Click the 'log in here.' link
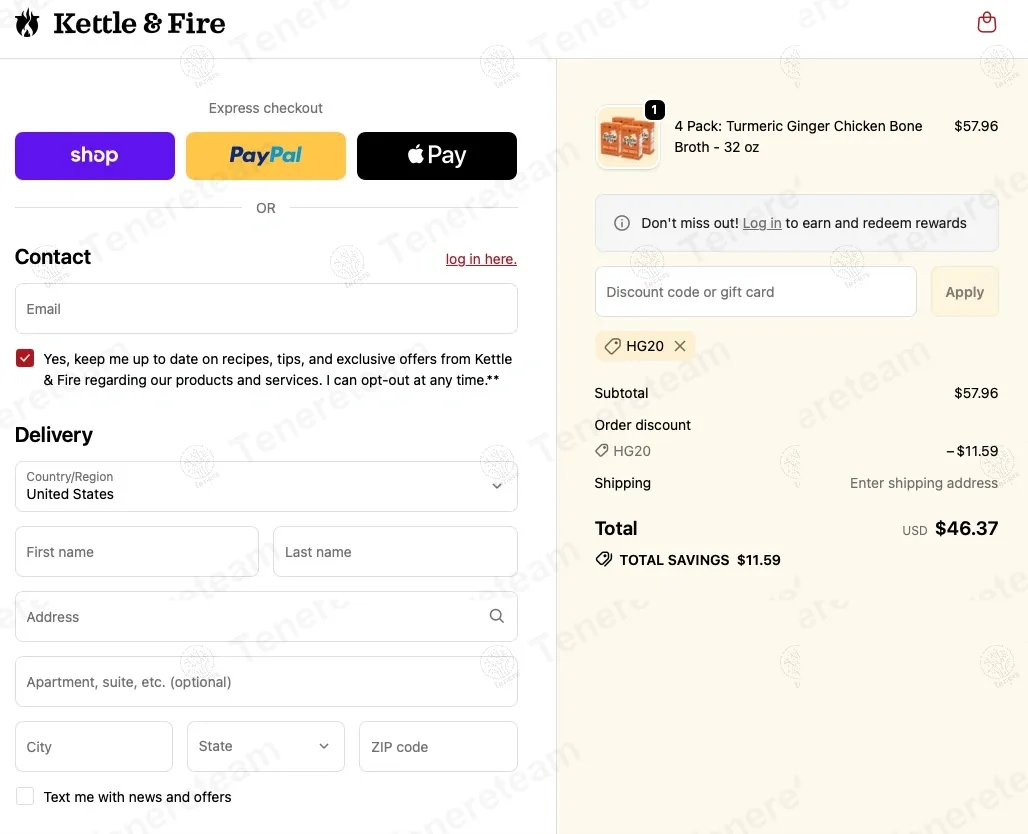Screen dimensions: 1028x834 pos(481,259)
